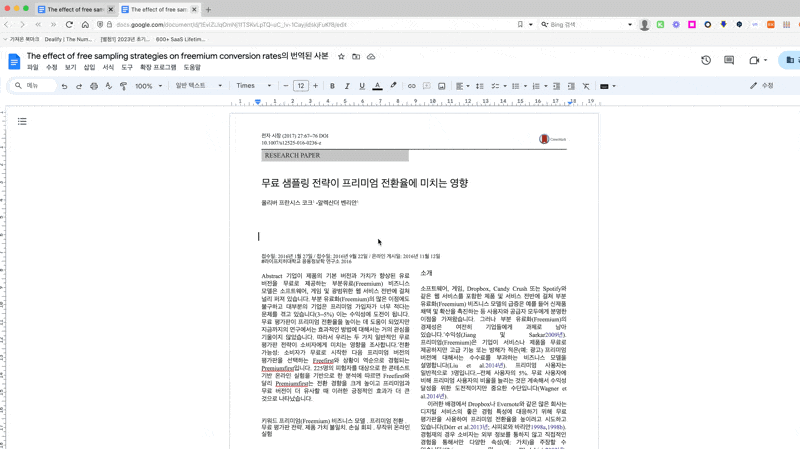
Task: Open the 도구 menu
Action: tap(127, 67)
